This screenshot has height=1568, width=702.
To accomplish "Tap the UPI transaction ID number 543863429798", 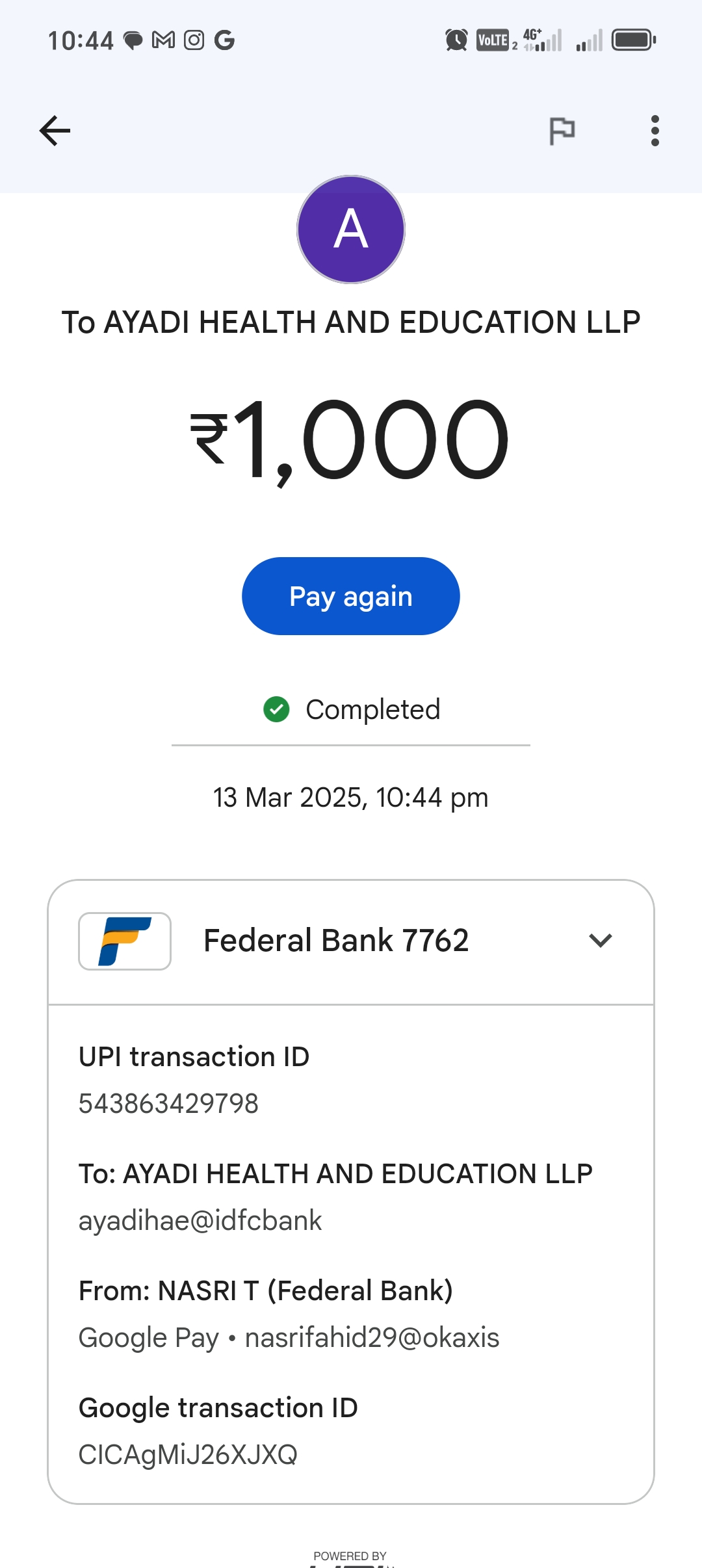I will pos(168,1103).
